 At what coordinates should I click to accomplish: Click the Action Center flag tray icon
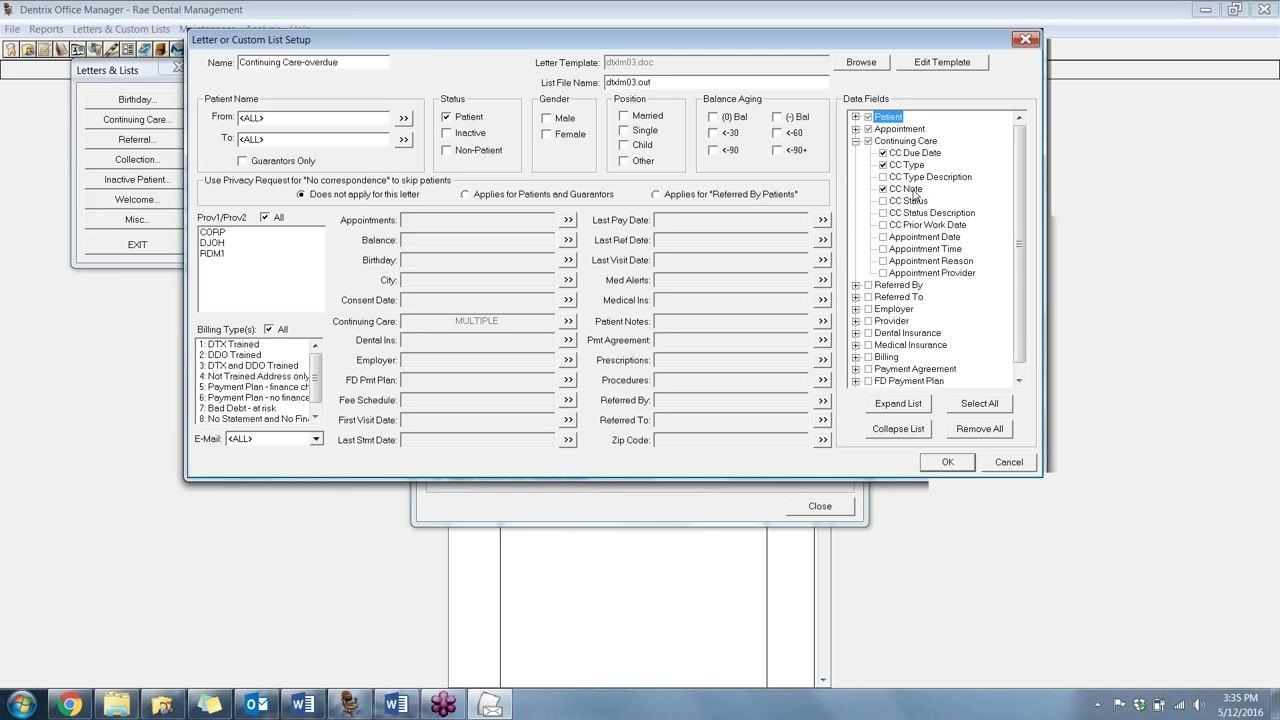[1119, 705]
